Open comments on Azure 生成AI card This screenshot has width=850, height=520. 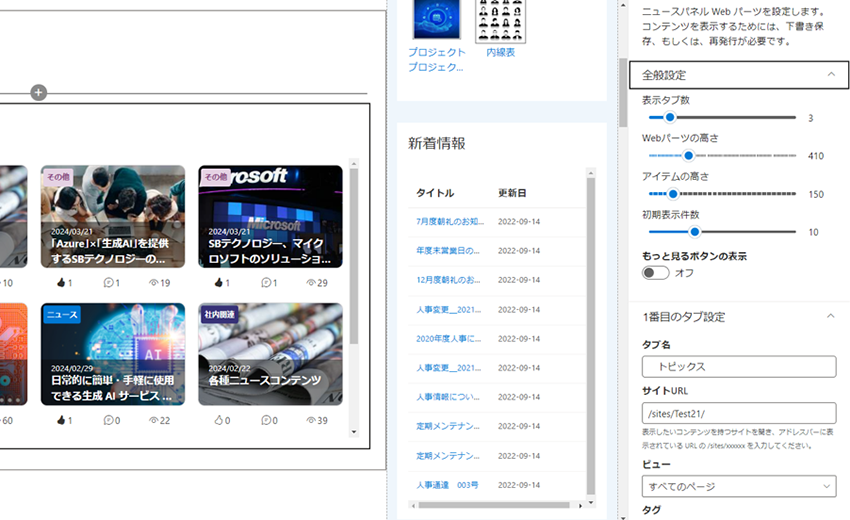coord(108,283)
